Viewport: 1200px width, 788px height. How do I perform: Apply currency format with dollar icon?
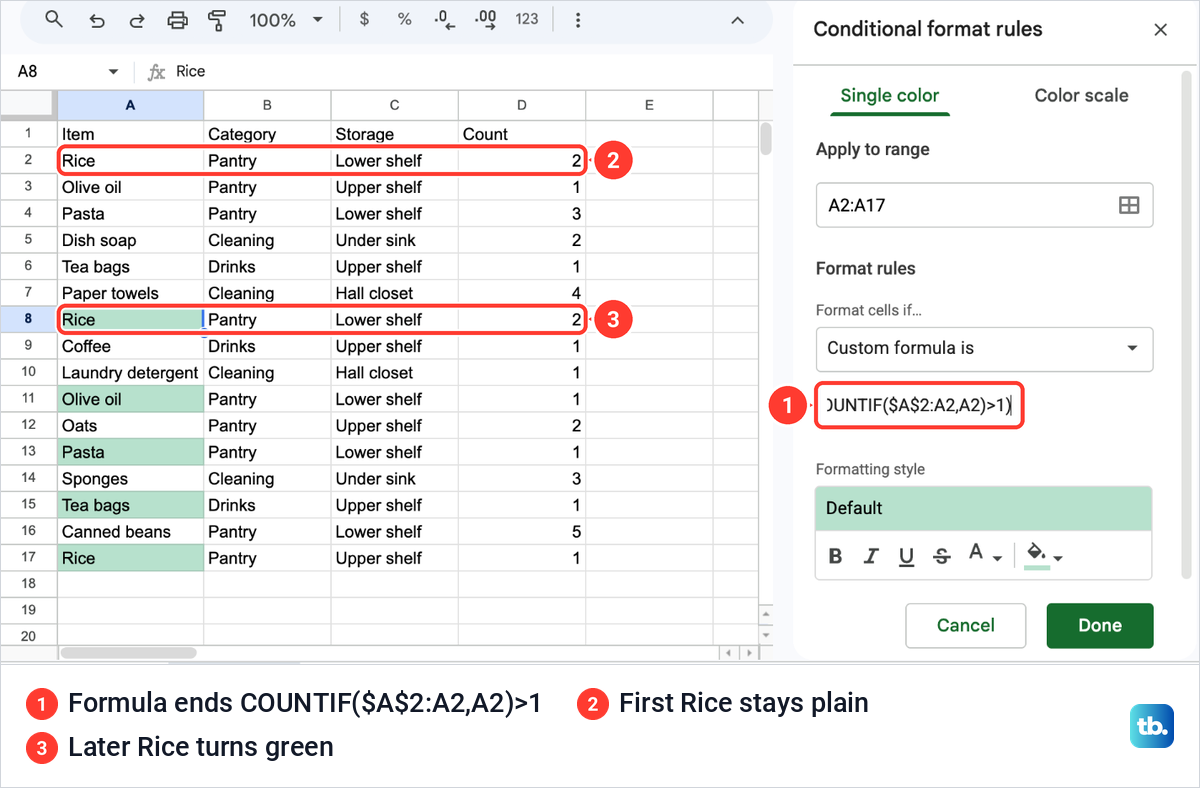pyautogui.click(x=364, y=19)
